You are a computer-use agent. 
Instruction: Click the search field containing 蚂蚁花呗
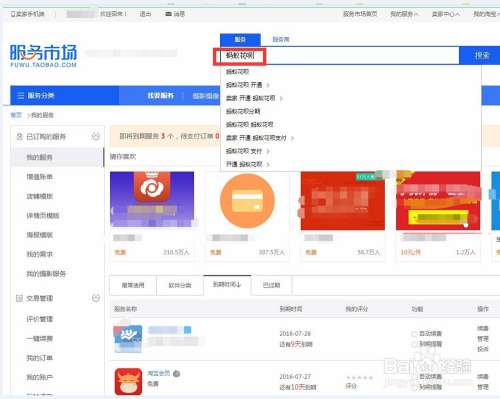tap(340, 55)
